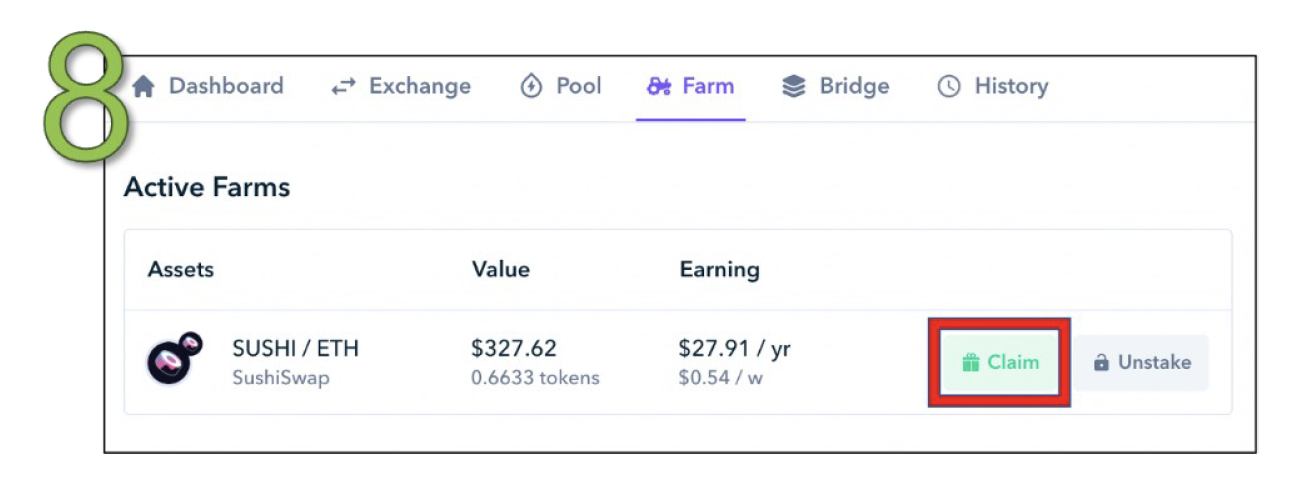The height and width of the screenshot is (480, 1302).
Task: Claim rewards from SUSHI / ETH farm
Action: click(1000, 363)
